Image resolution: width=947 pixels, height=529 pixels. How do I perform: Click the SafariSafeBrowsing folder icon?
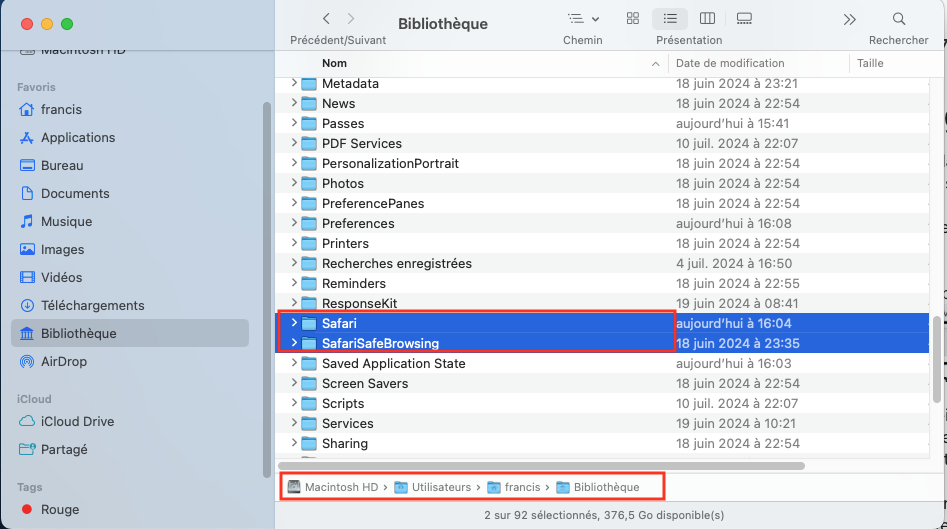(x=309, y=344)
